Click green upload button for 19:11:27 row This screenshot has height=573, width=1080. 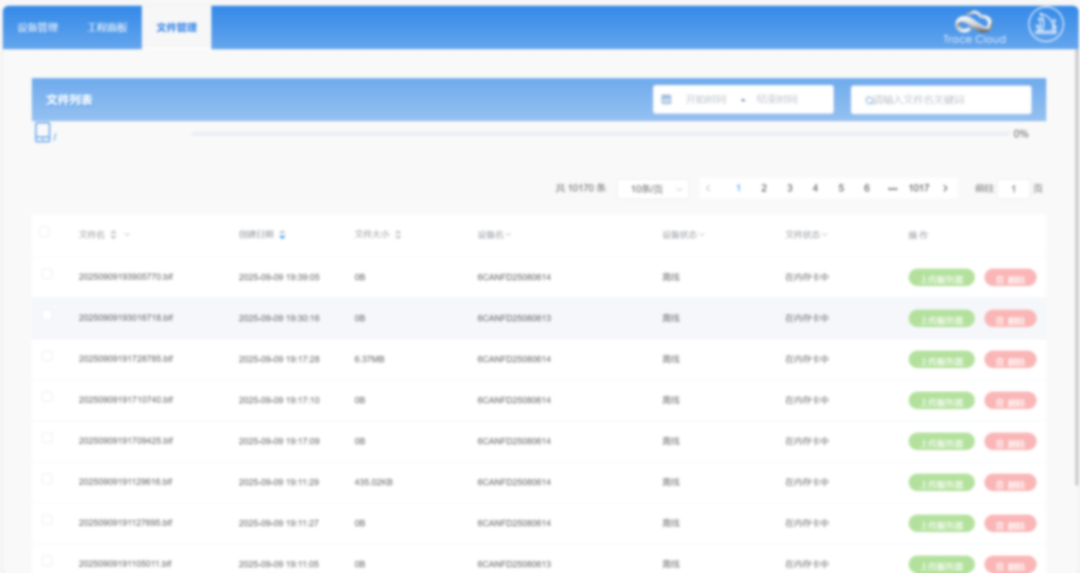[941, 523]
